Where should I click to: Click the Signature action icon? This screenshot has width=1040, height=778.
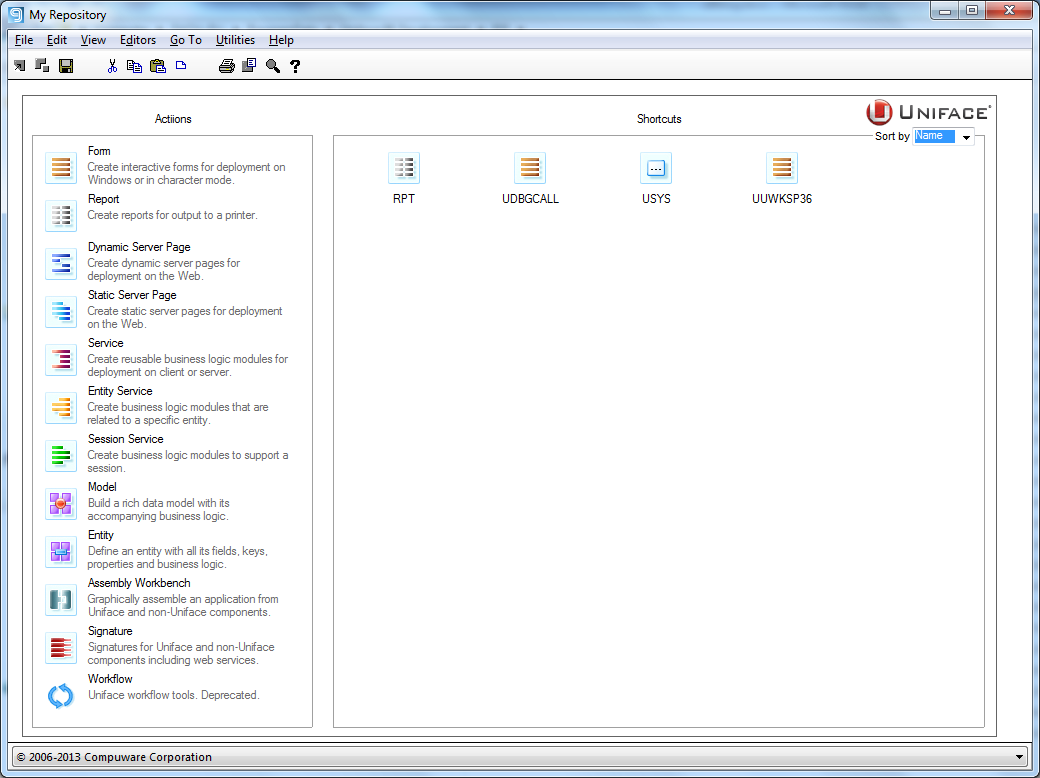[x=61, y=647]
